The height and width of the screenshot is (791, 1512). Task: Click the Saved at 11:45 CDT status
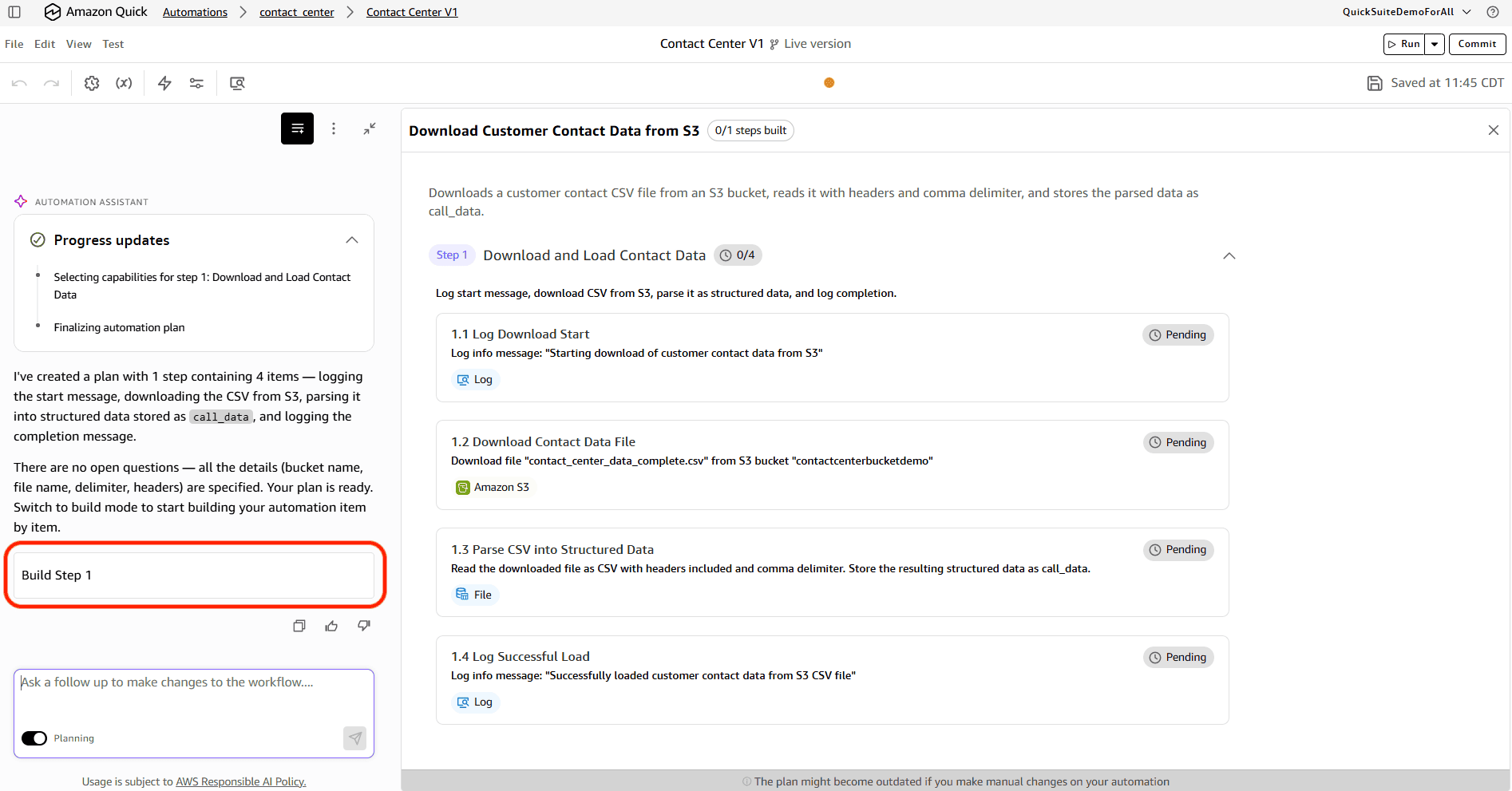point(1447,83)
